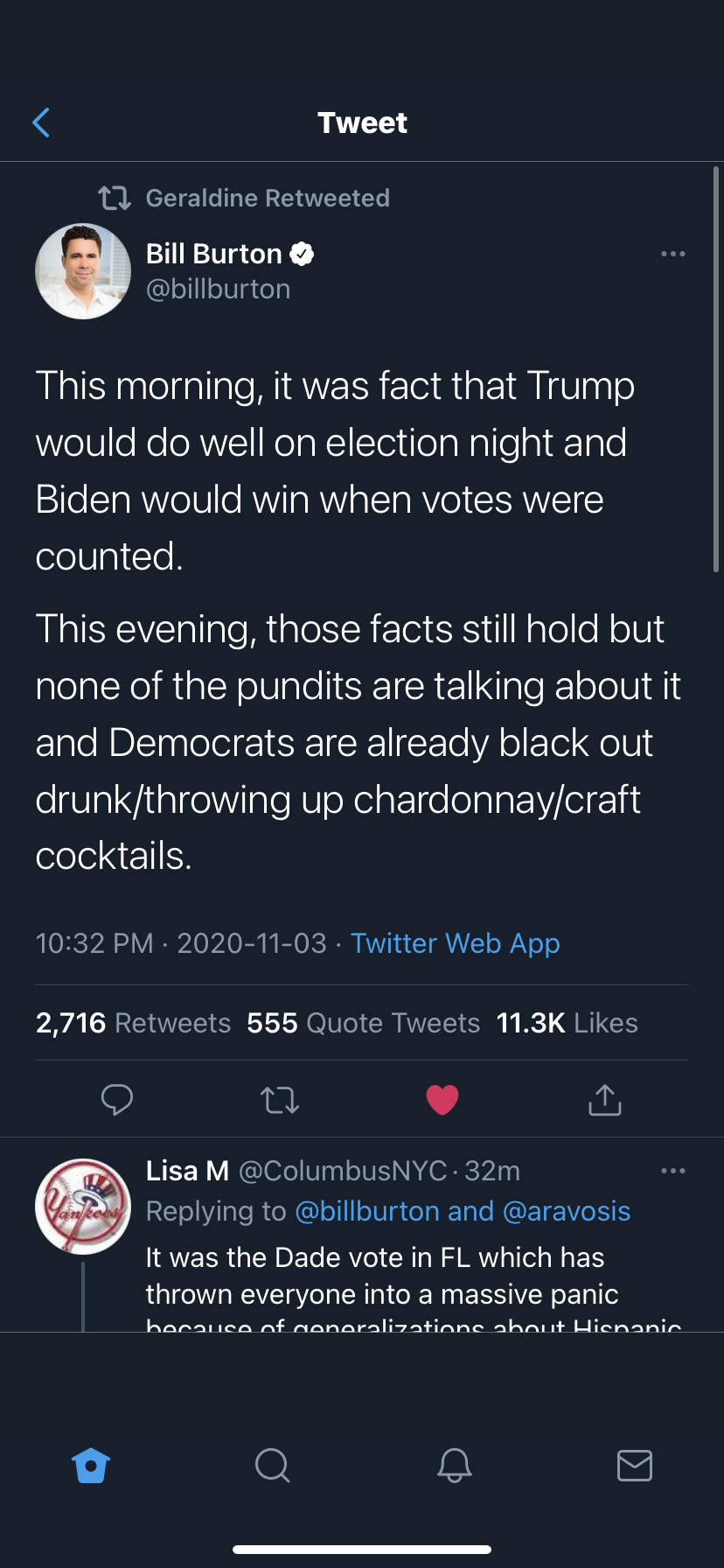
Task: Go back using the left chevron
Action: (41, 122)
